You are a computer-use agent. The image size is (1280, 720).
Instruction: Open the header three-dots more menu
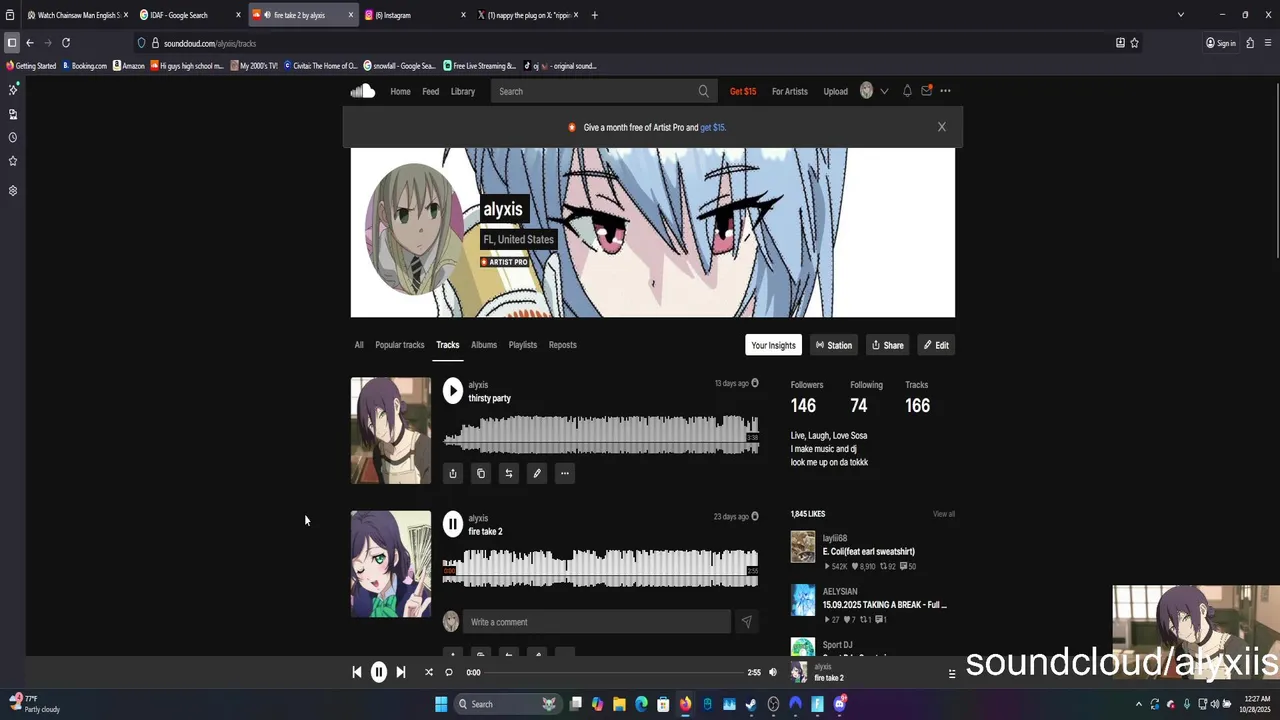[945, 91]
